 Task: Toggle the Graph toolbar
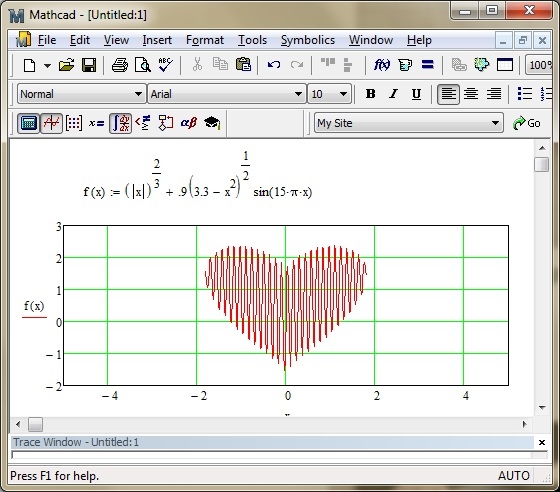(51, 123)
